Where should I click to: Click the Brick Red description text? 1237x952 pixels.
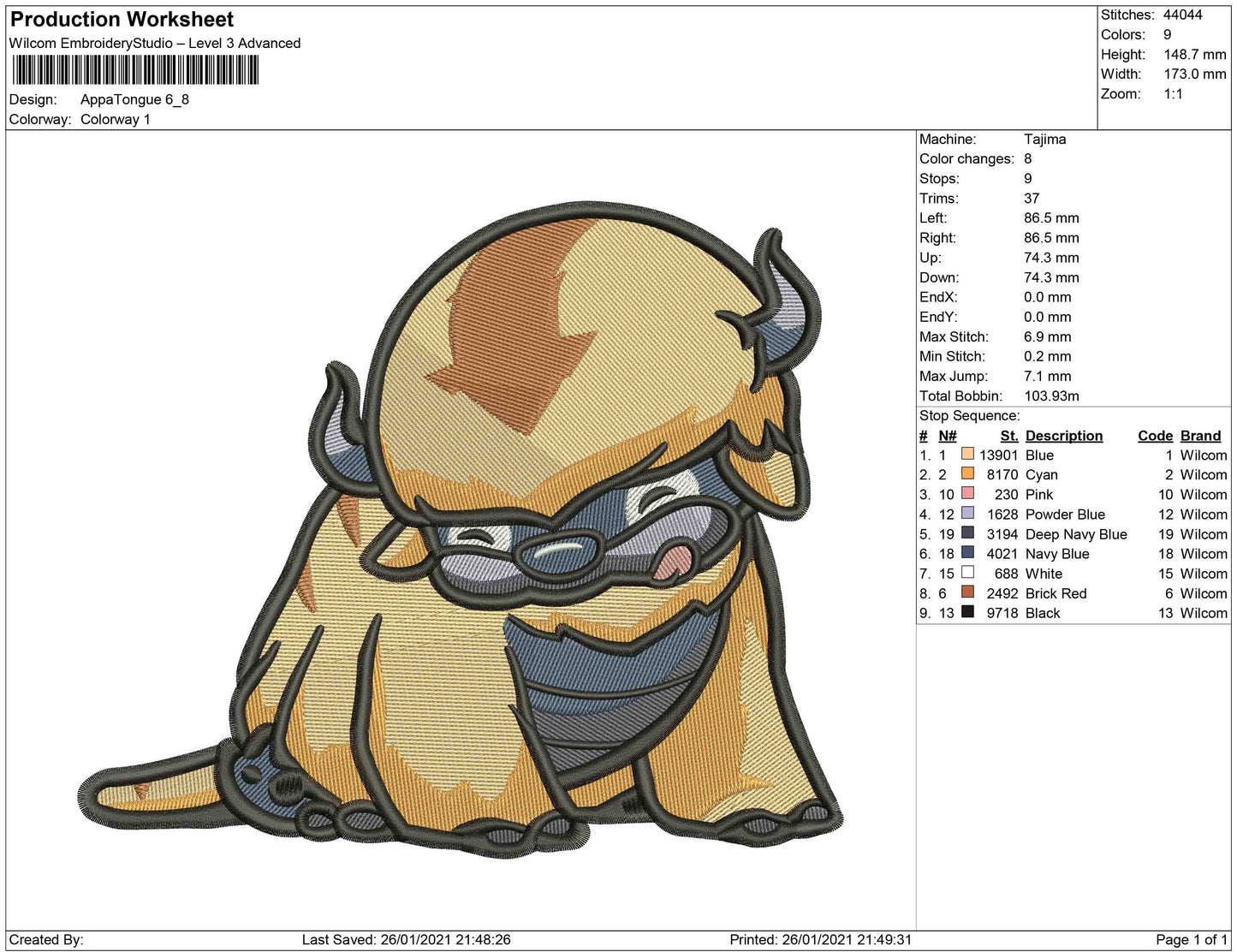click(1056, 592)
